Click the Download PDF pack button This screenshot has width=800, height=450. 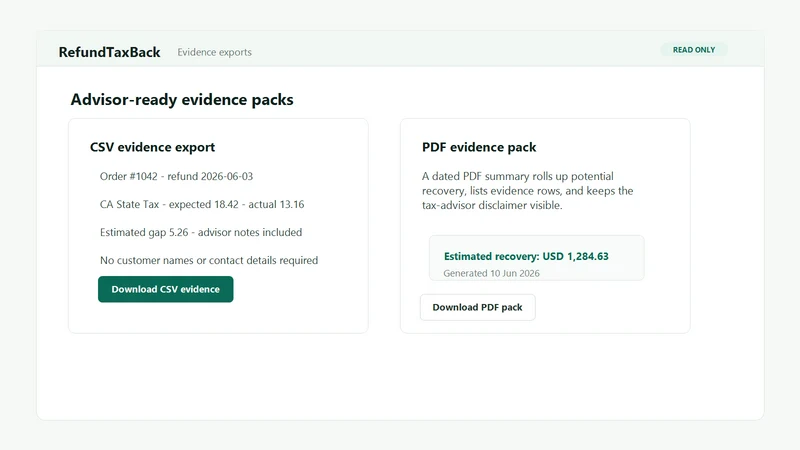pos(478,307)
